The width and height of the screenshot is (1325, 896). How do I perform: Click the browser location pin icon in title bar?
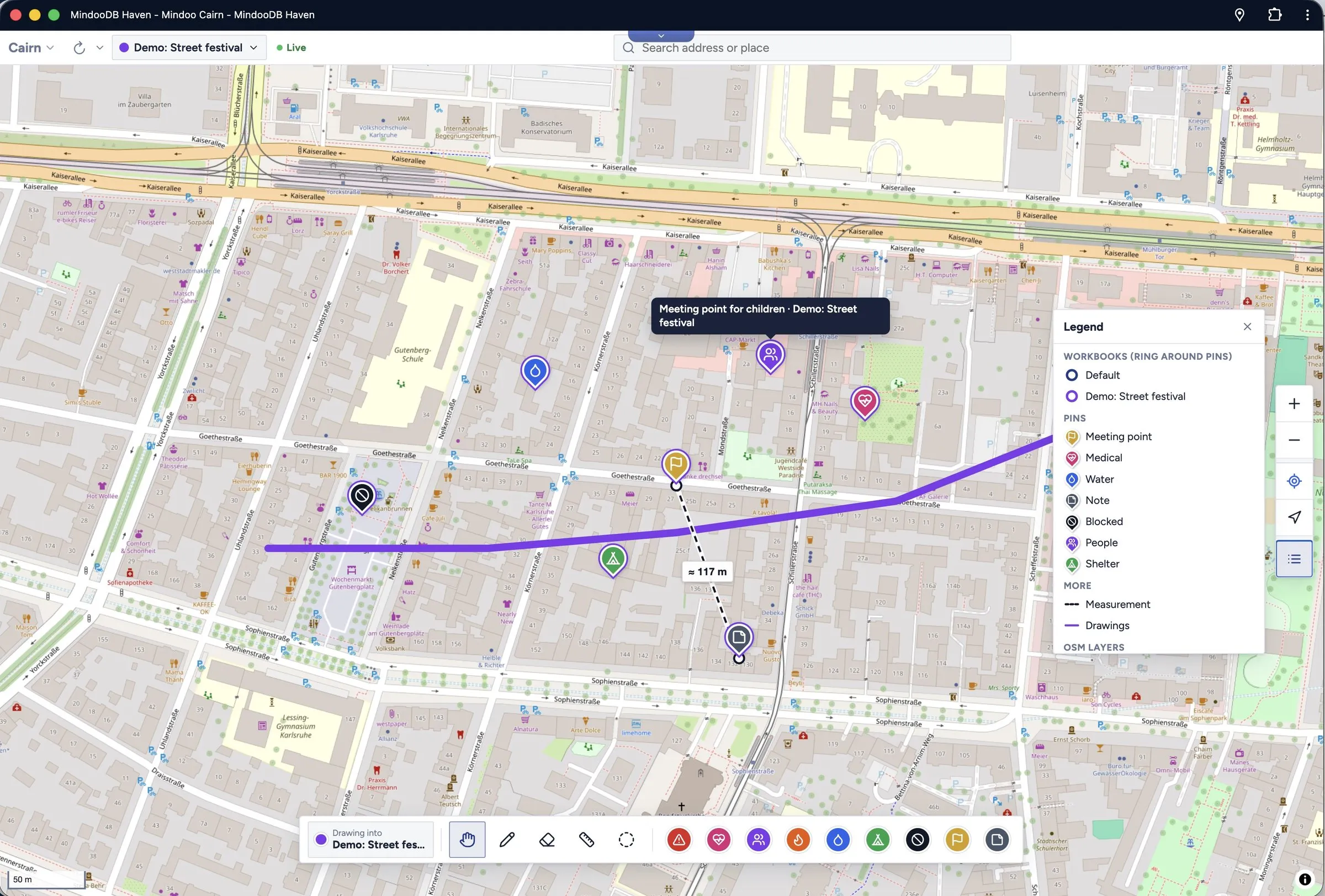[x=1239, y=15]
